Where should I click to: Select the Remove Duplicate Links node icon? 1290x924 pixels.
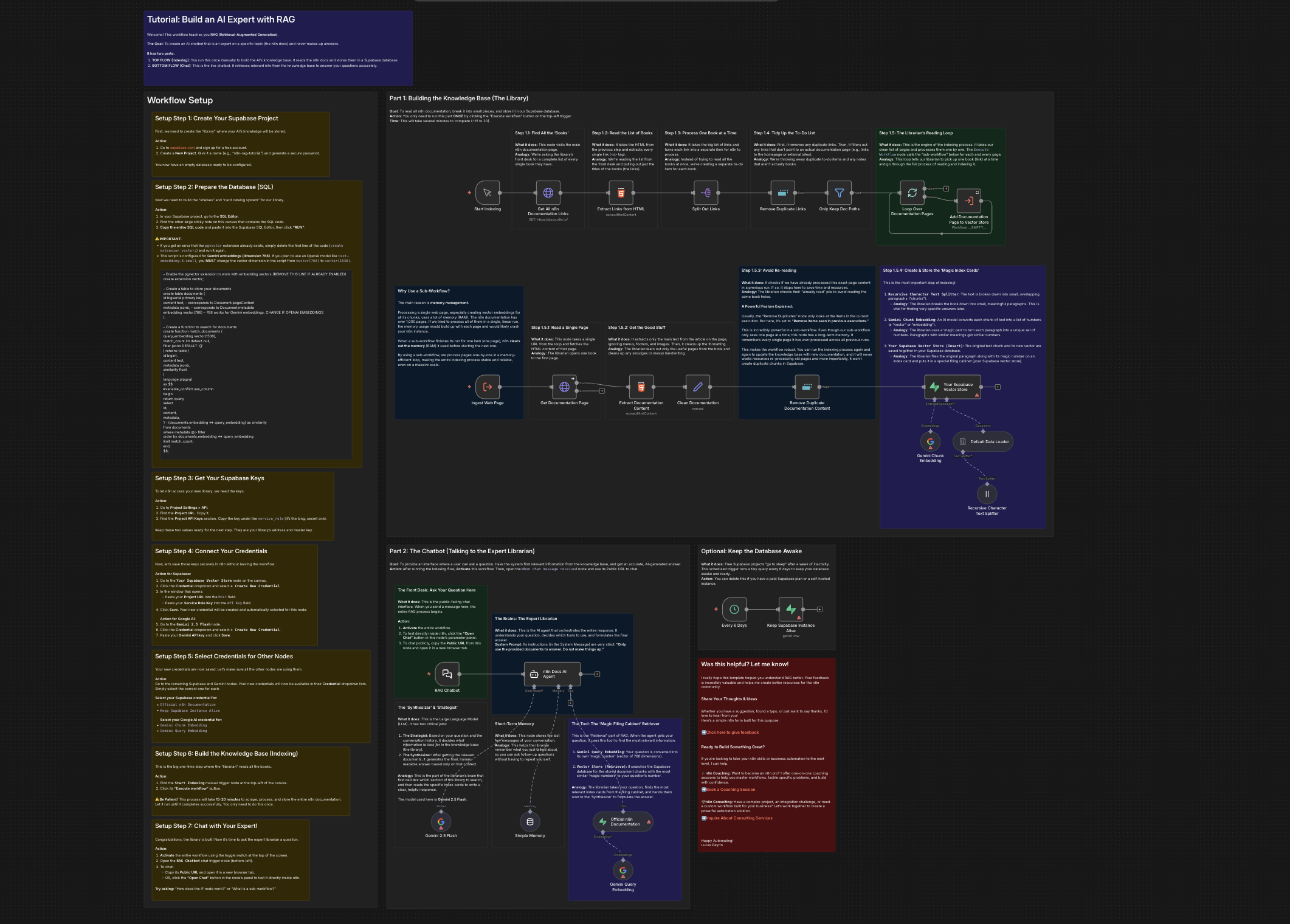[x=782, y=192]
